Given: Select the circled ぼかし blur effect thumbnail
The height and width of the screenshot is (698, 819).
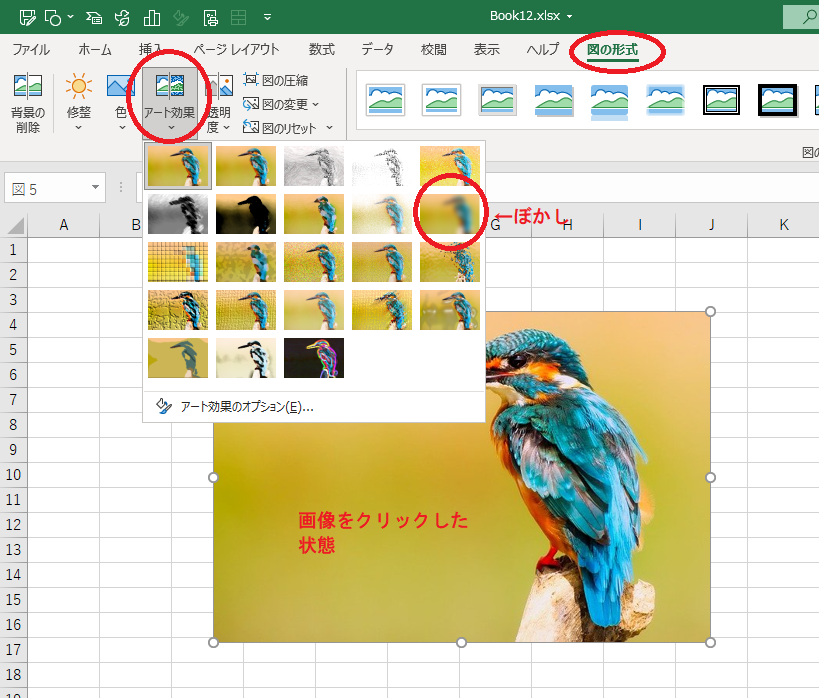Looking at the screenshot, I should [449, 212].
